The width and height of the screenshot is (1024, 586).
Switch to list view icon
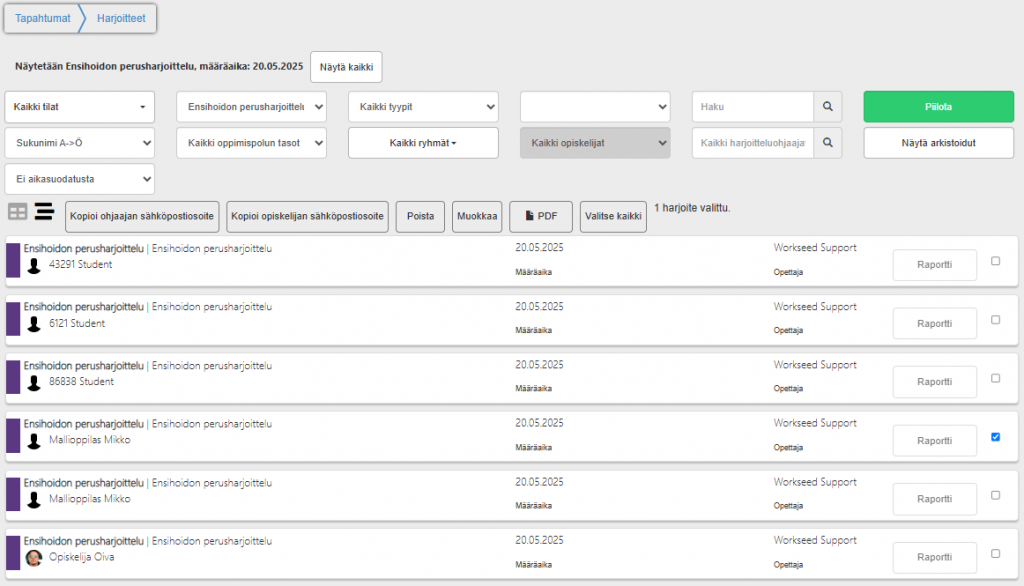pyautogui.click(x=44, y=211)
